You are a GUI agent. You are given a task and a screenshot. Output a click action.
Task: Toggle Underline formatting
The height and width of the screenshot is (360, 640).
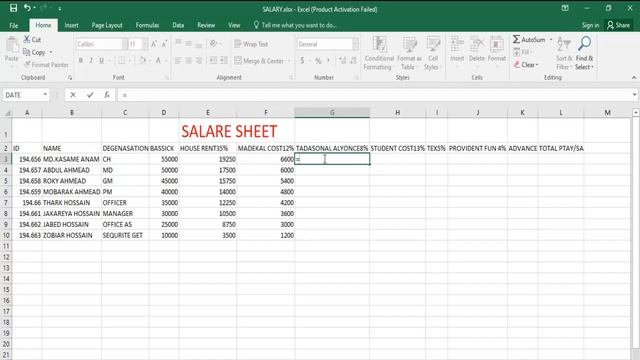click(101, 60)
